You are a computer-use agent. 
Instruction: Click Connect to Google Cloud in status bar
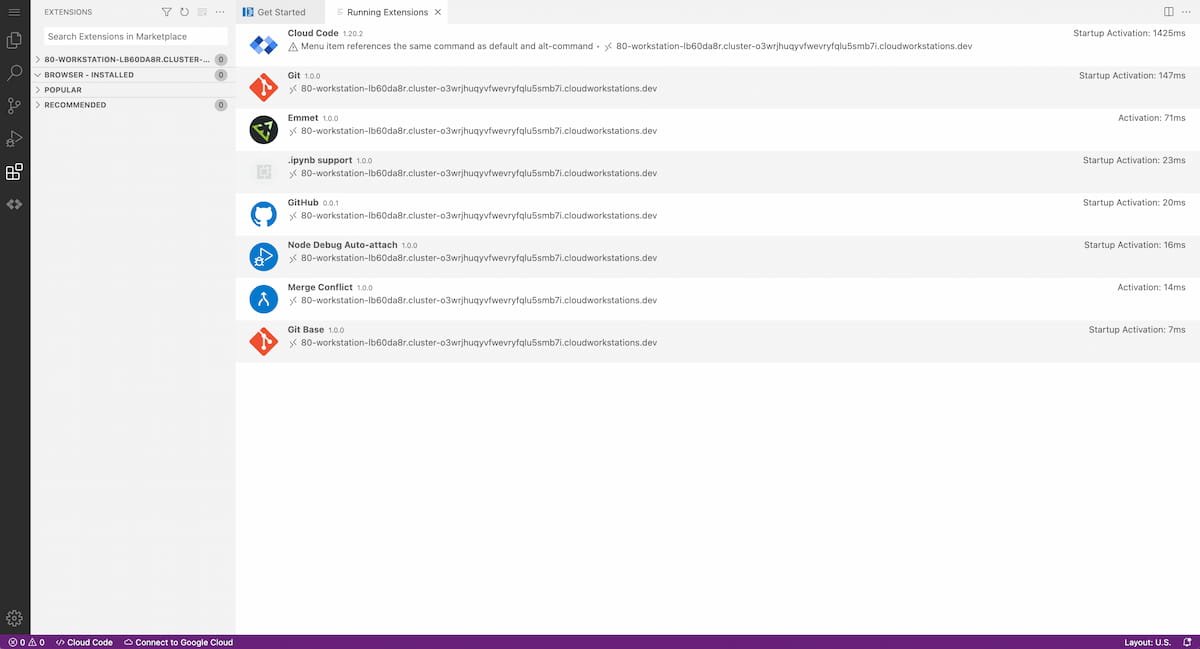click(x=178, y=642)
